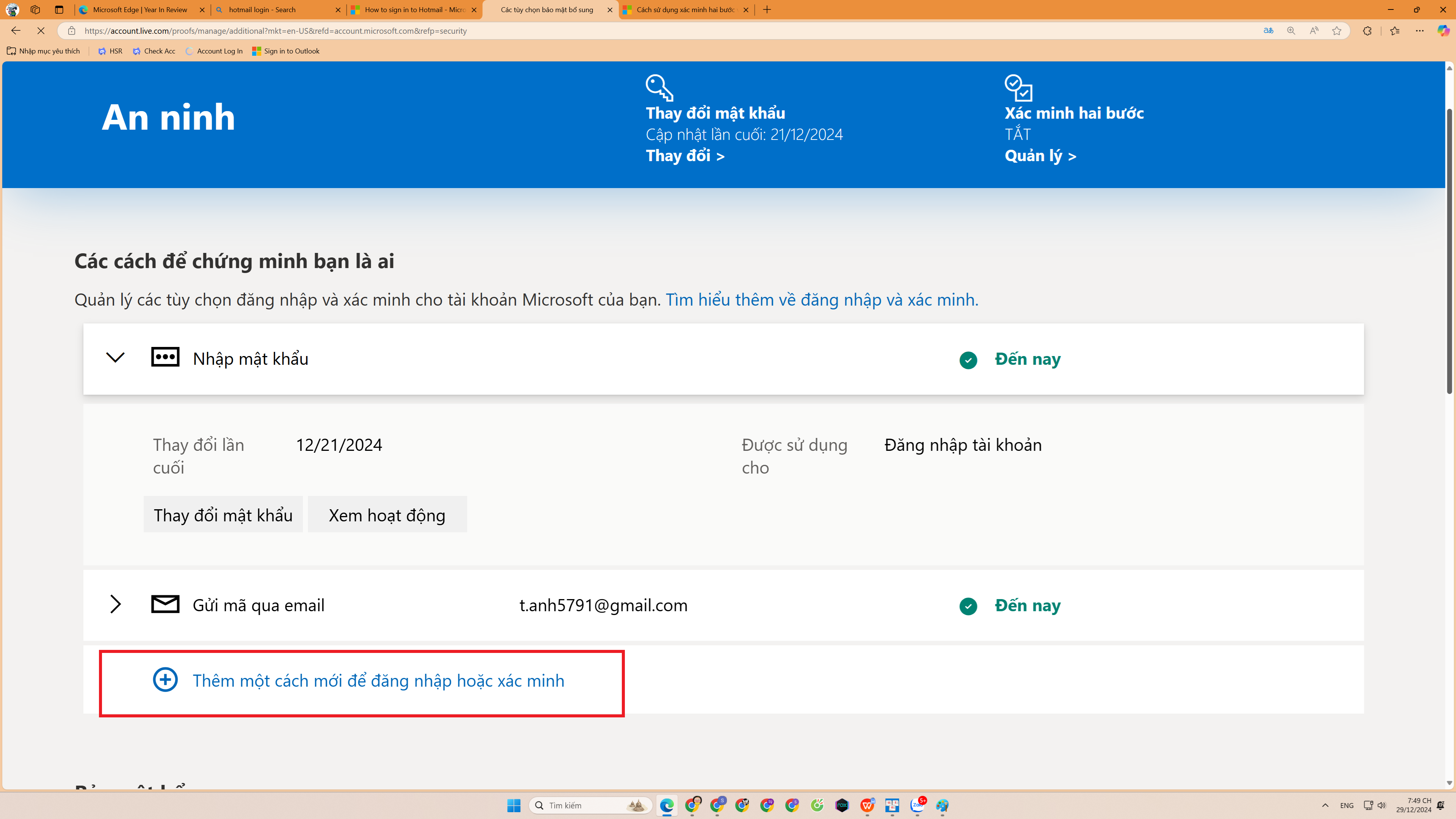Click the ENG language indicator
This screenshot has height=819, width=1456.
pyautogui.click(x=1347, y=805)
